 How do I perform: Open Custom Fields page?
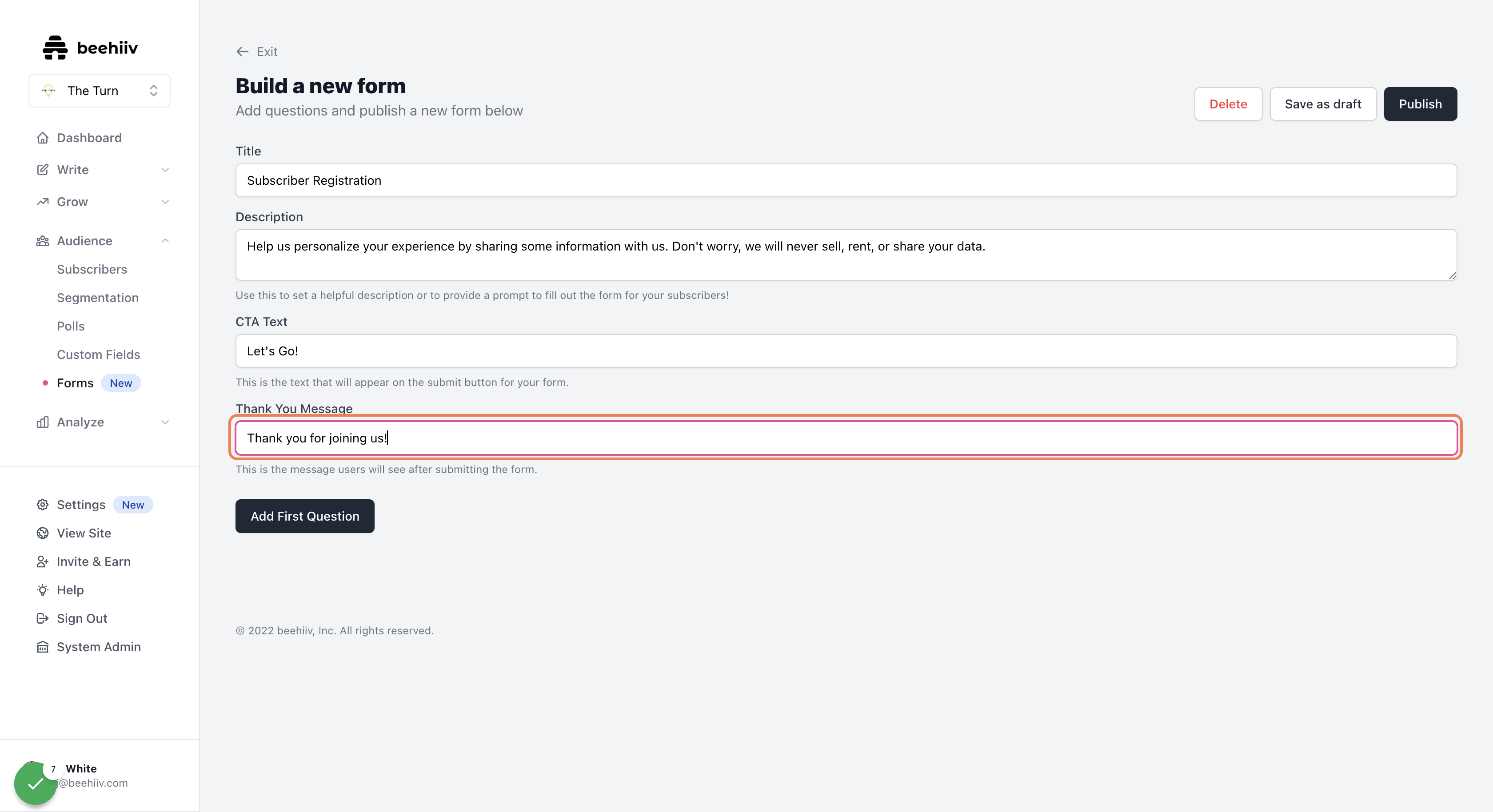[x=99, y=355]
